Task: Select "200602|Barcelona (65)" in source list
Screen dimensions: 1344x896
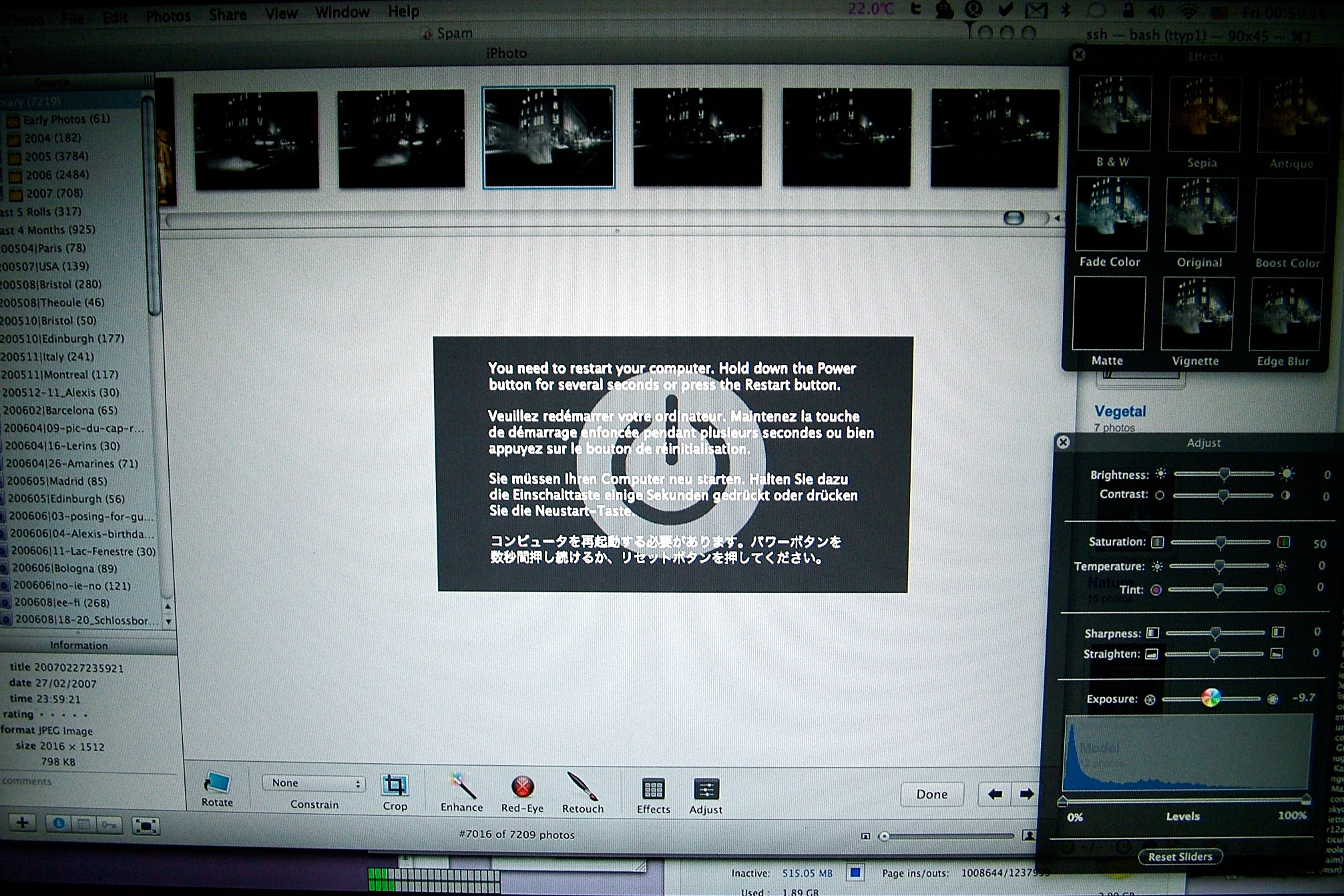Action: (x=60, y=410)
